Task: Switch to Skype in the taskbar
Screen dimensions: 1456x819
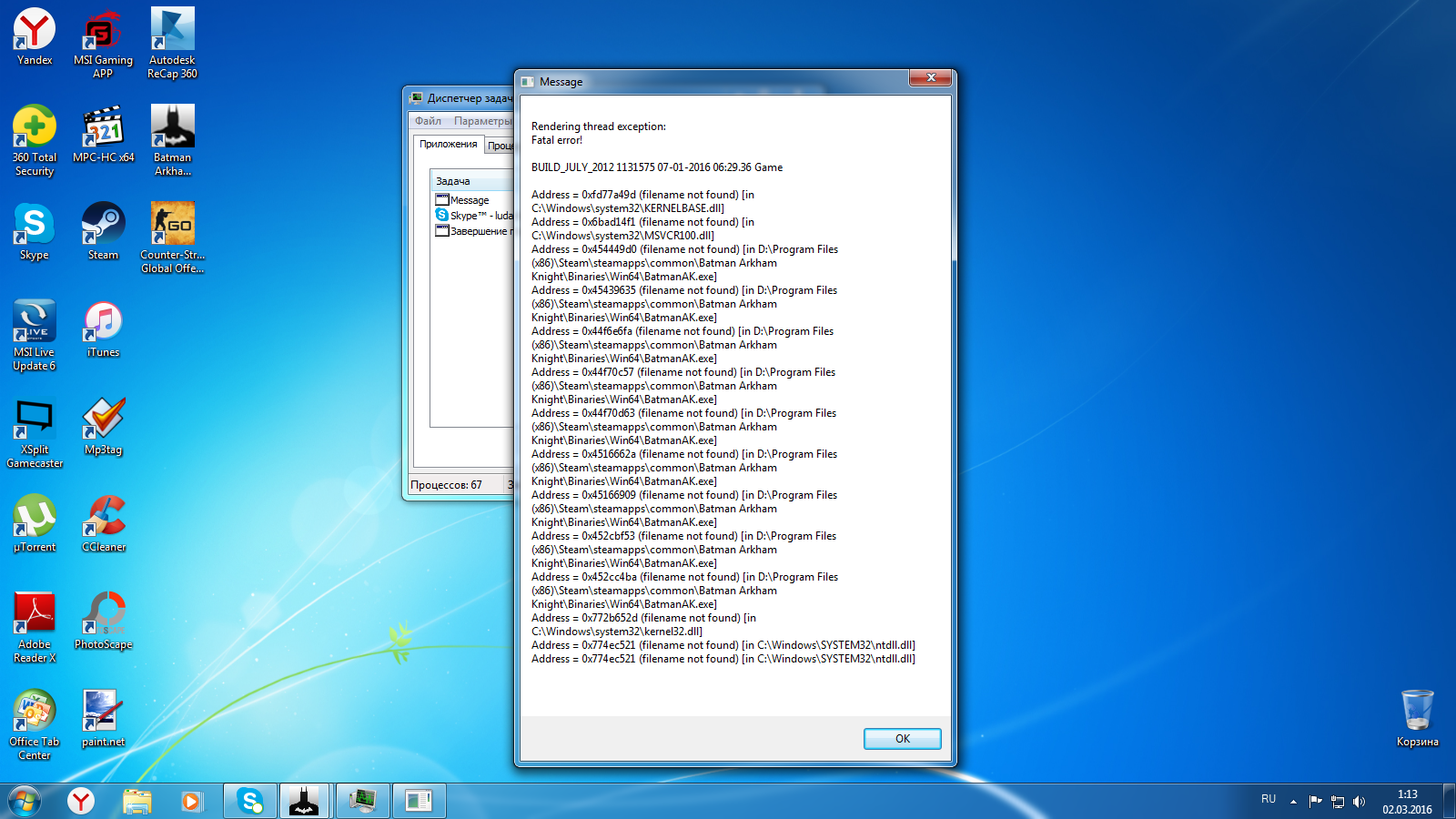Action: click(x=249, y=801)
